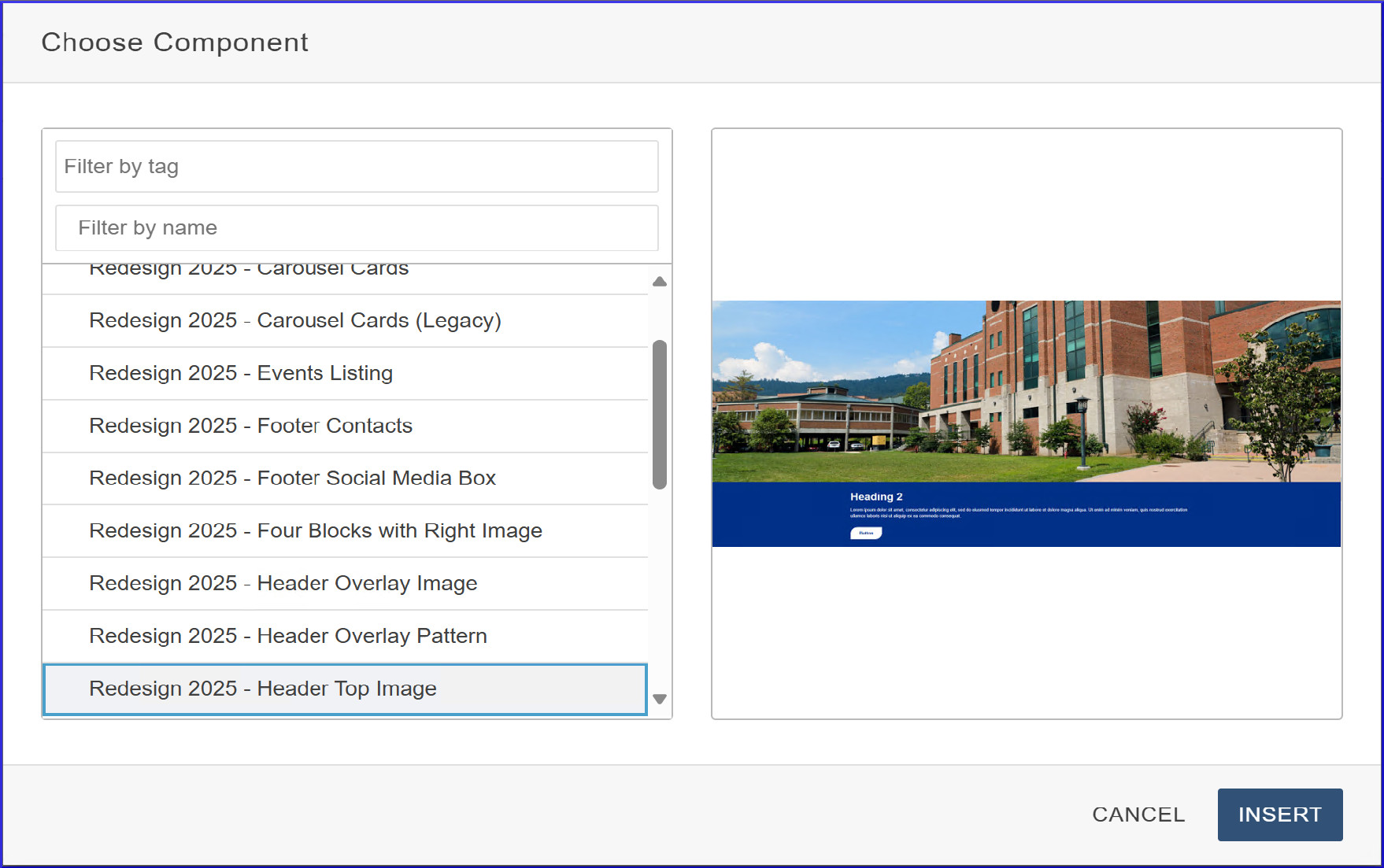Select Redesign 2025 - Carousel Cards (Legacy)

coord(295,321)
